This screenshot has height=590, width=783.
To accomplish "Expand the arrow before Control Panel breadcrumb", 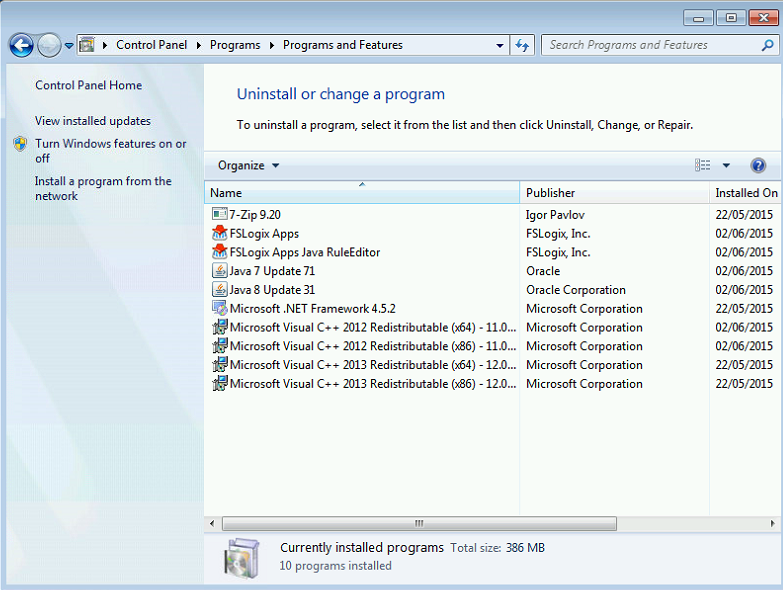I will (105, 45).
